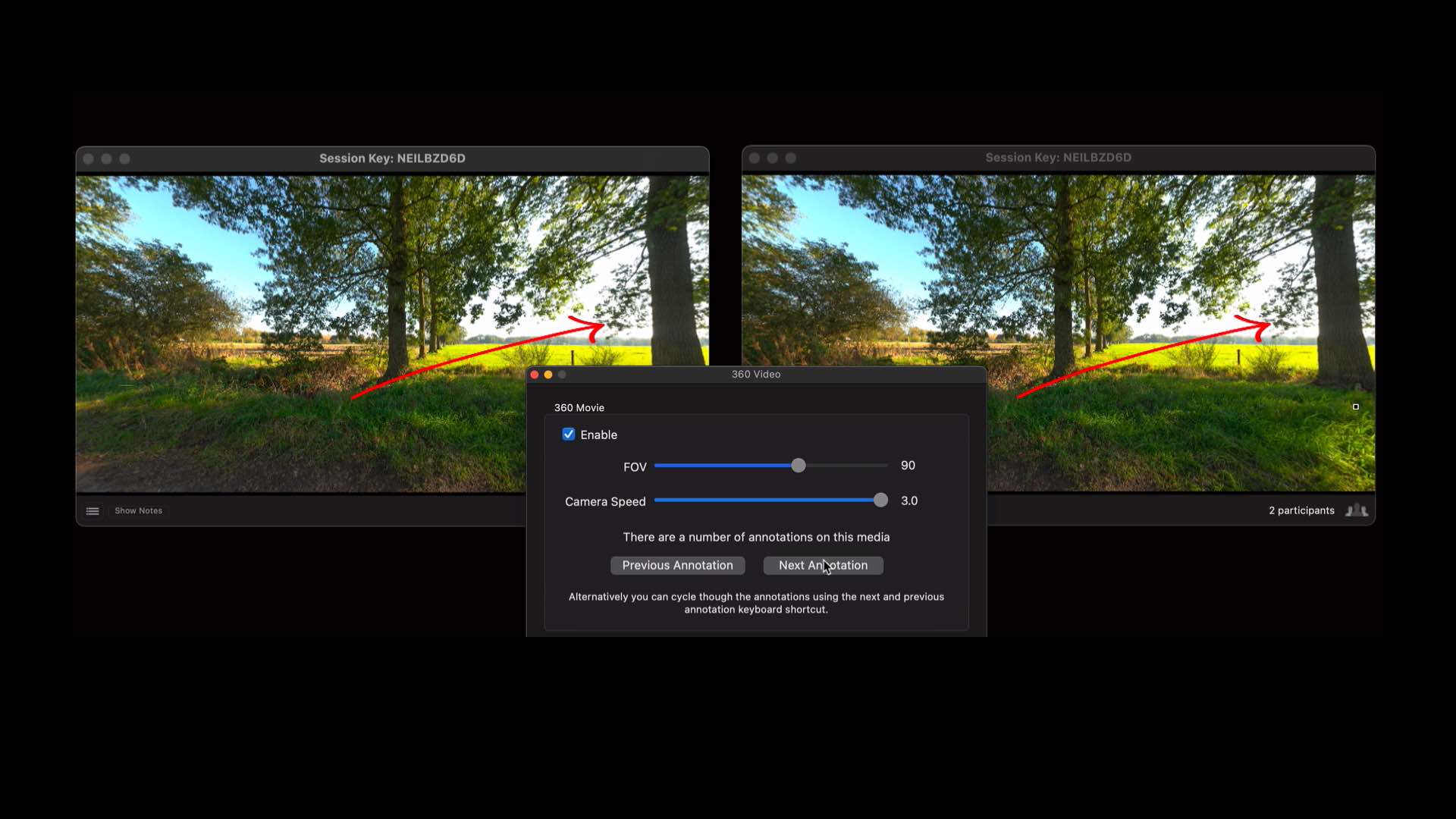Click the '2 participants' label
The image size is (1456, 819).
pyautogui.click(x=1301, y=510)
